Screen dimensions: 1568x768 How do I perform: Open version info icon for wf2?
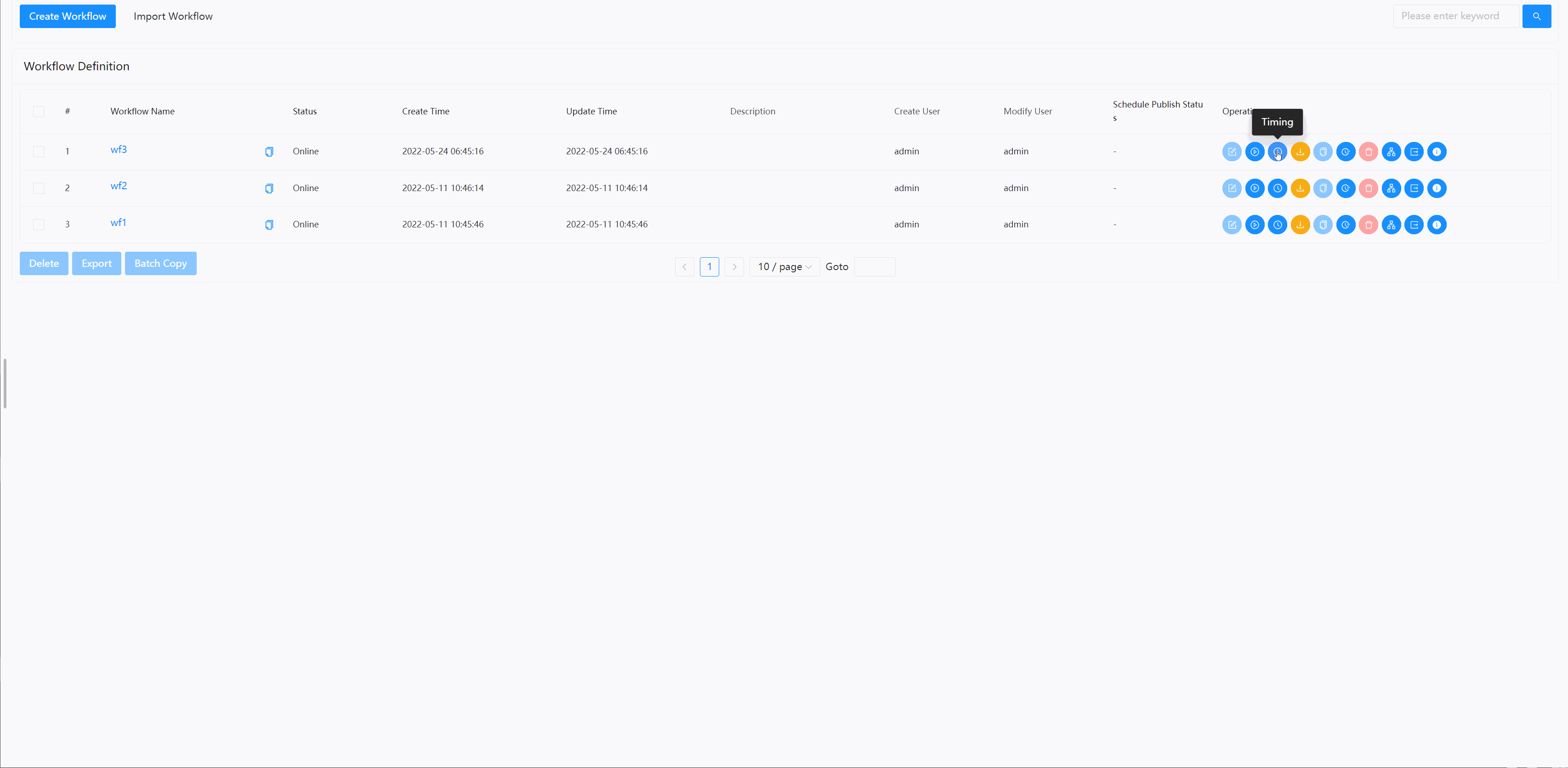click(x=1437, y=188)
